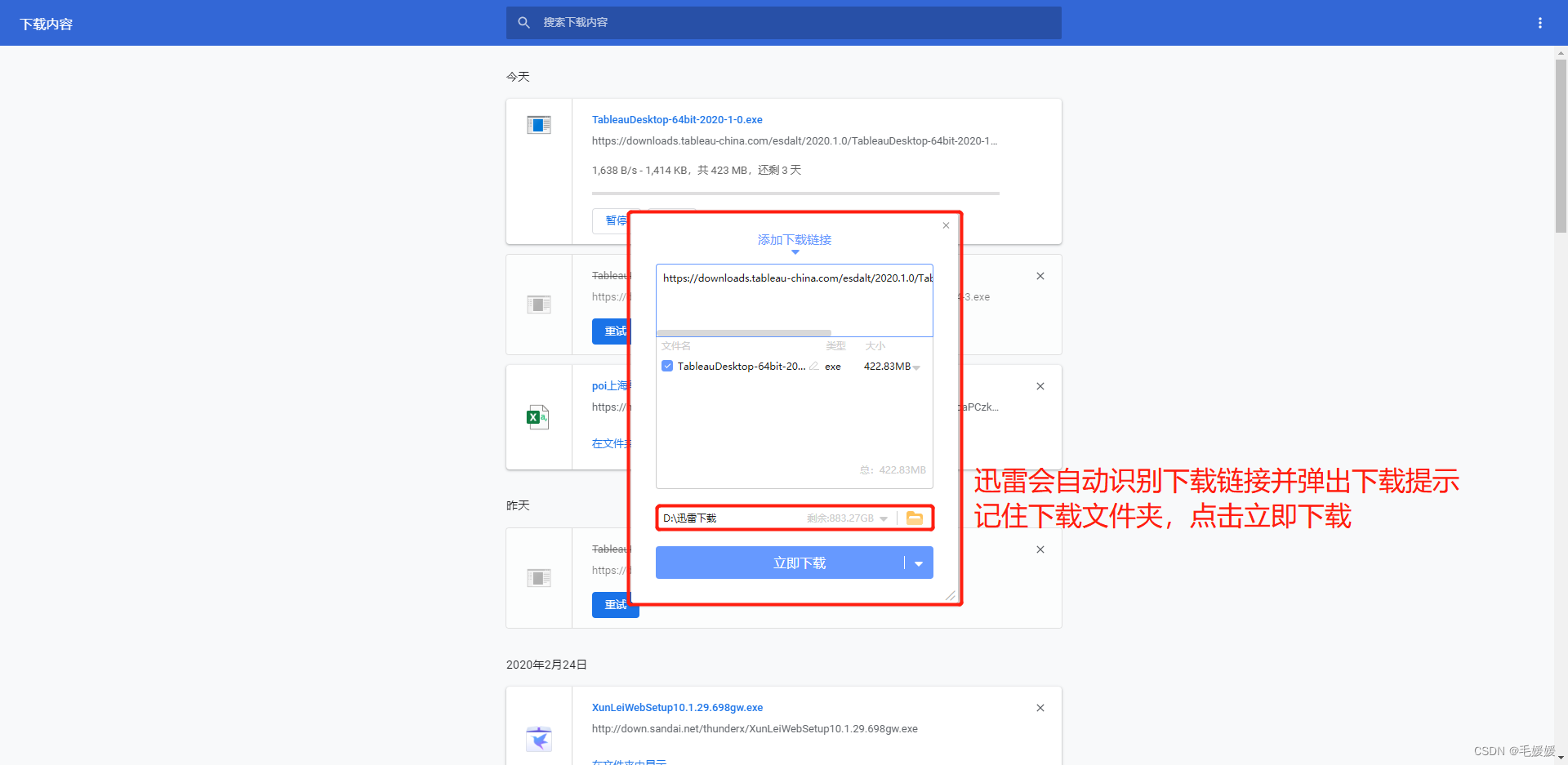Click the download progress bar of TableauDesktop
Screen dimensions: 1568x765
795,193
